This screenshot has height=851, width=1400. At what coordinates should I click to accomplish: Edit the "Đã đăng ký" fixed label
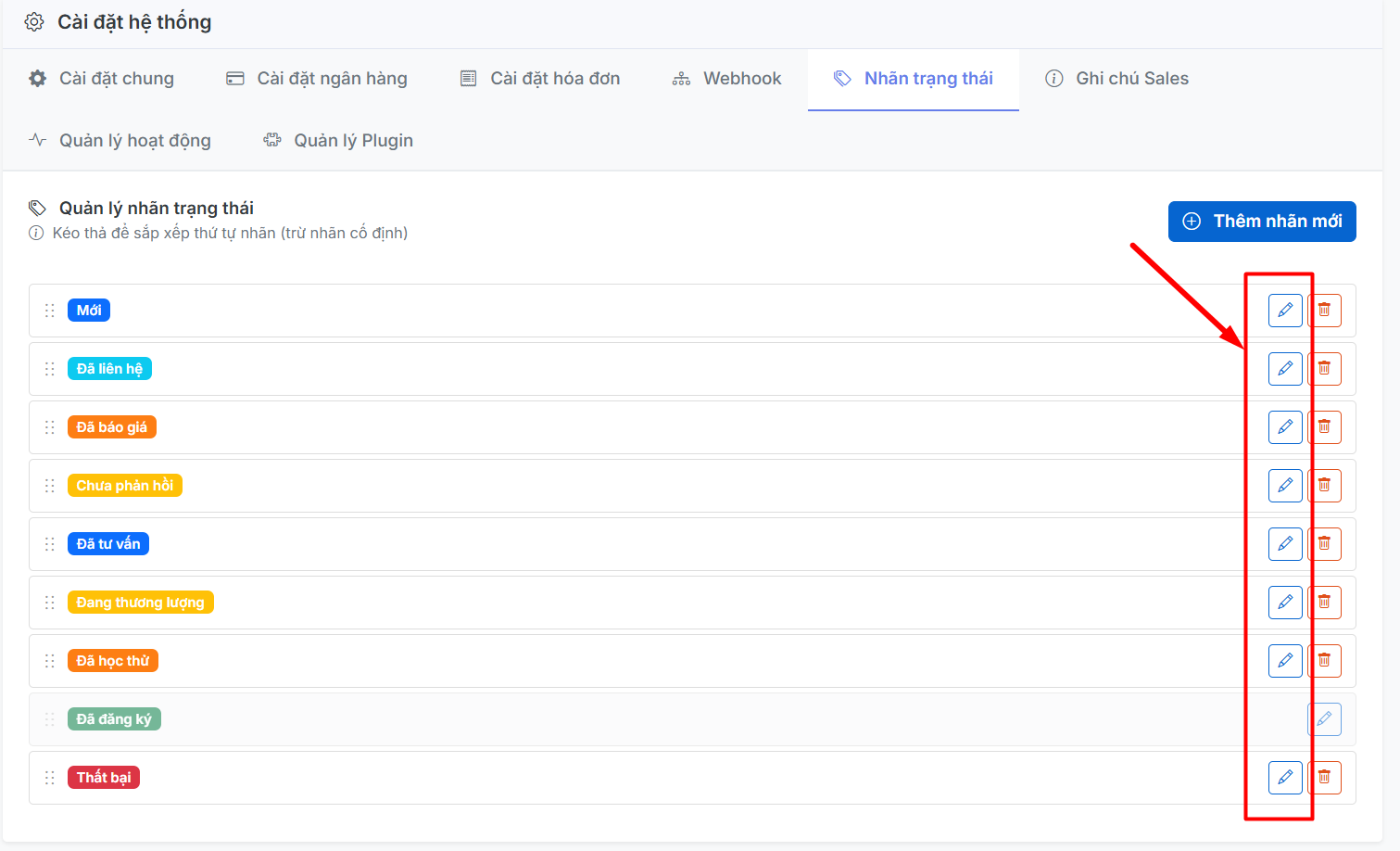(x=1324, y=719)
